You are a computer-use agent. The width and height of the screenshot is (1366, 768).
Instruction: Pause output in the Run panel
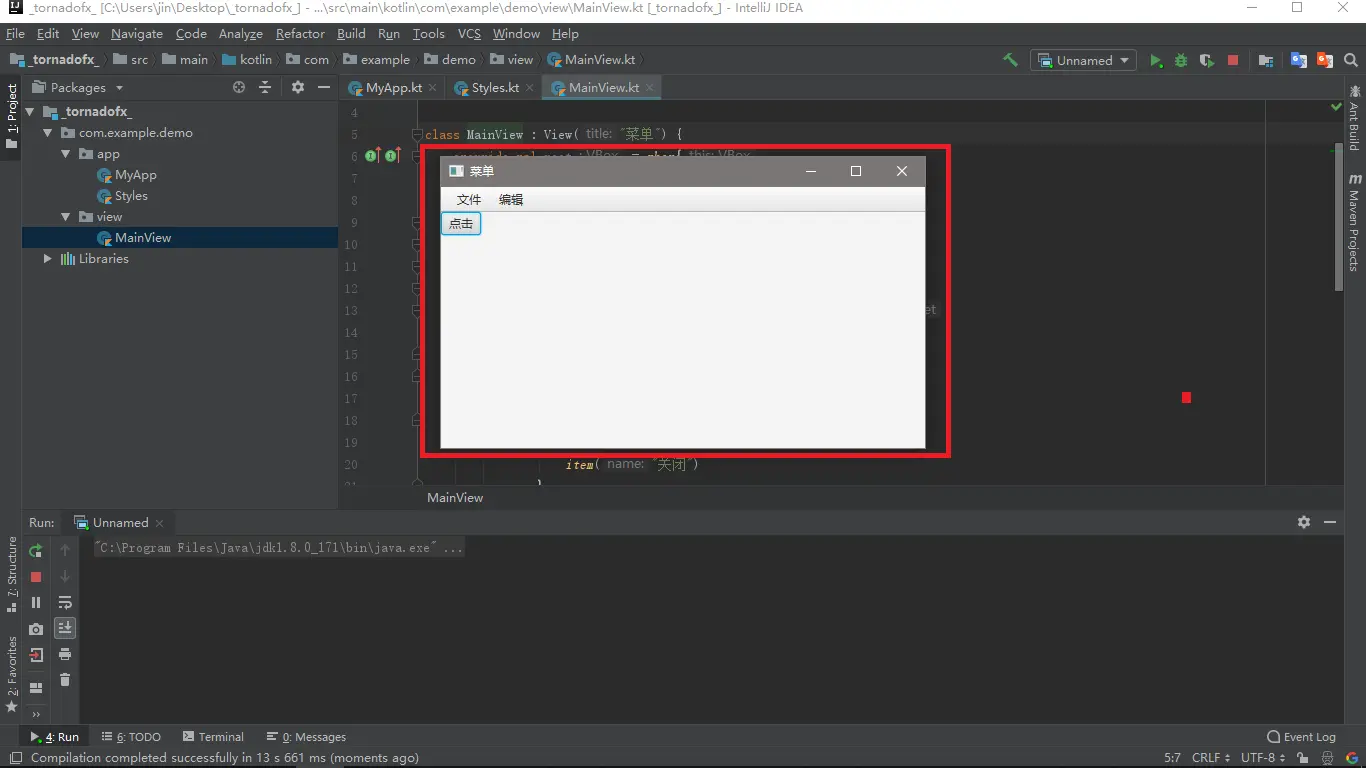click(x=36, y=603)
